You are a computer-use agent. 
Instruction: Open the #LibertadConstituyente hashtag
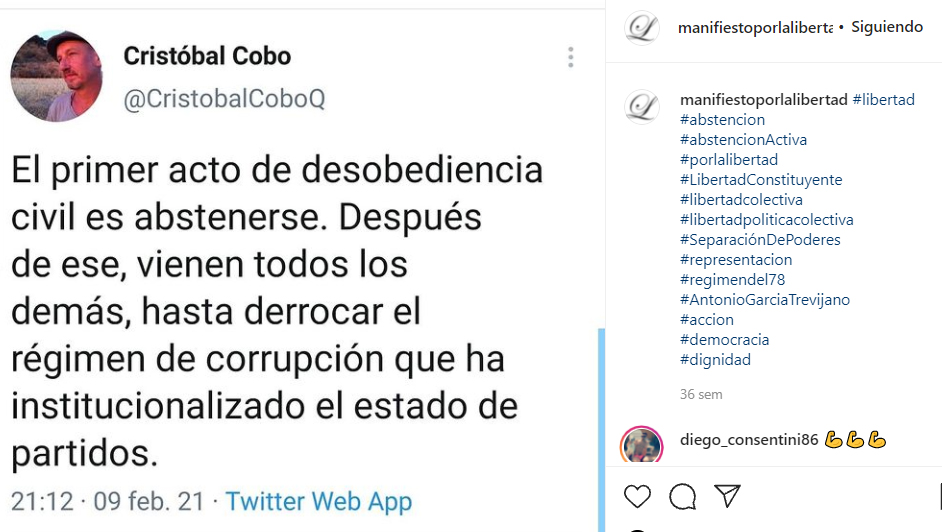tap(761, 180)
